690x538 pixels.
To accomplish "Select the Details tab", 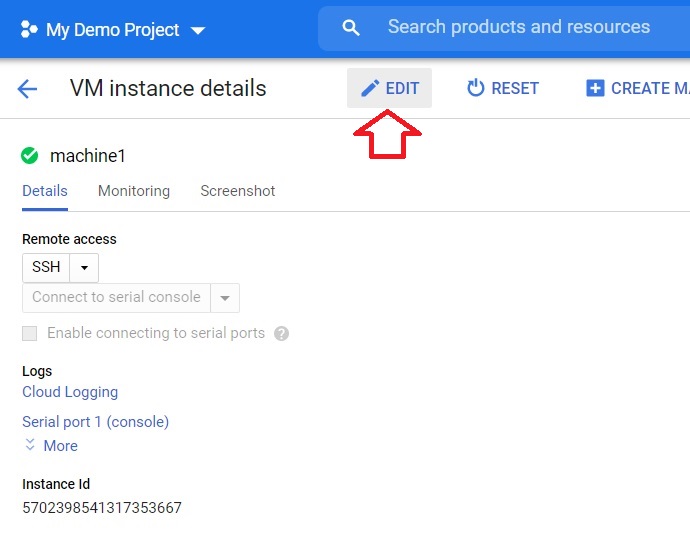I will tap(45, 191).
